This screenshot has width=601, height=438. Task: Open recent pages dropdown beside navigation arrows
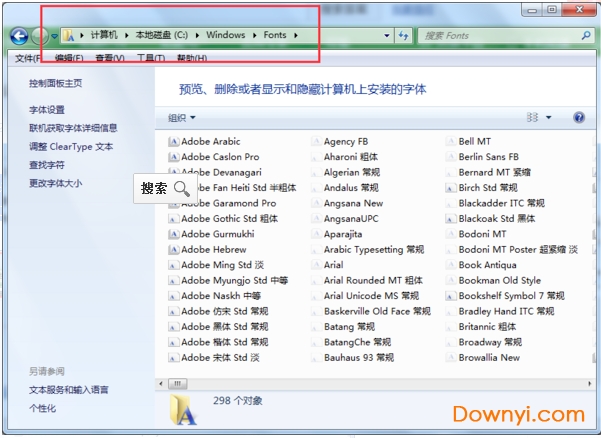point(54,36)
